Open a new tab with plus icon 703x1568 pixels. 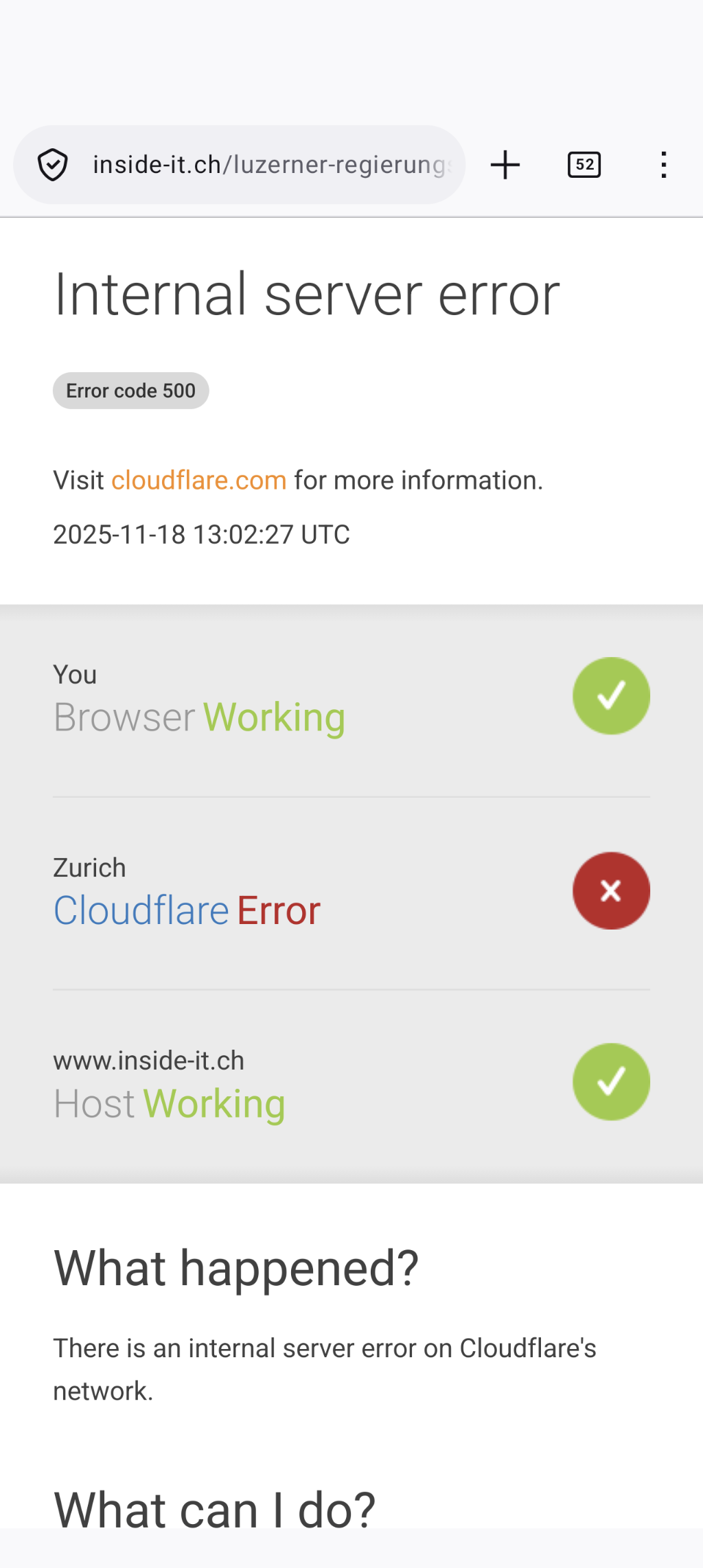tap(505, 165)
